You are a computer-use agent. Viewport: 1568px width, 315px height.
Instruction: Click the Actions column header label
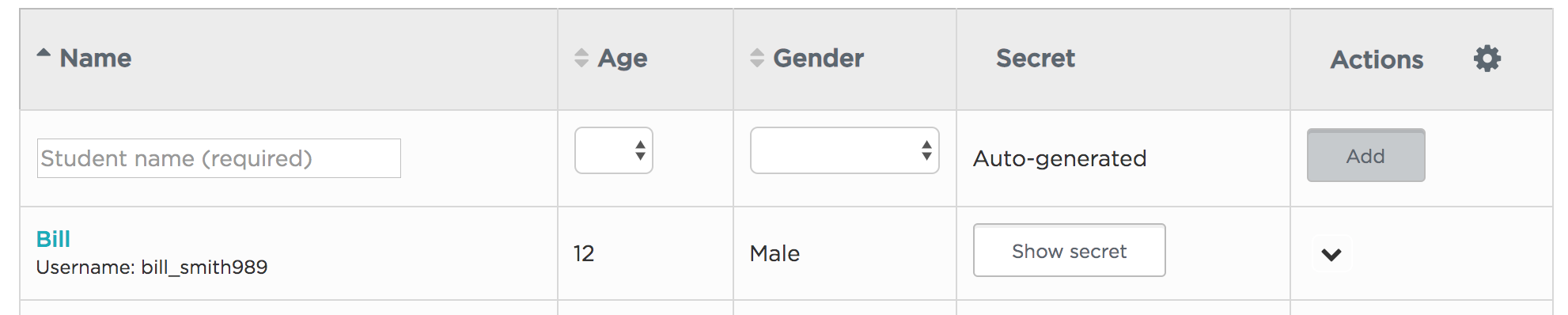coord(1377,59)
